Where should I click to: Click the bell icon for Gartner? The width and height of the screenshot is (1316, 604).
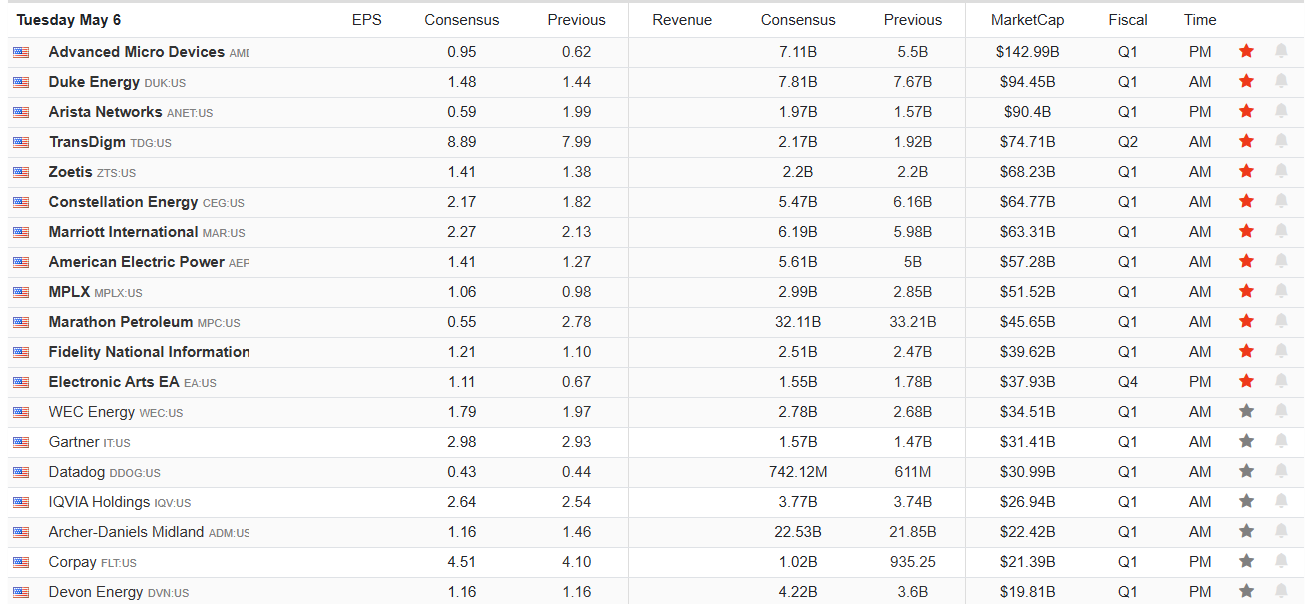pyautogui.click(x=1281, y=441)
